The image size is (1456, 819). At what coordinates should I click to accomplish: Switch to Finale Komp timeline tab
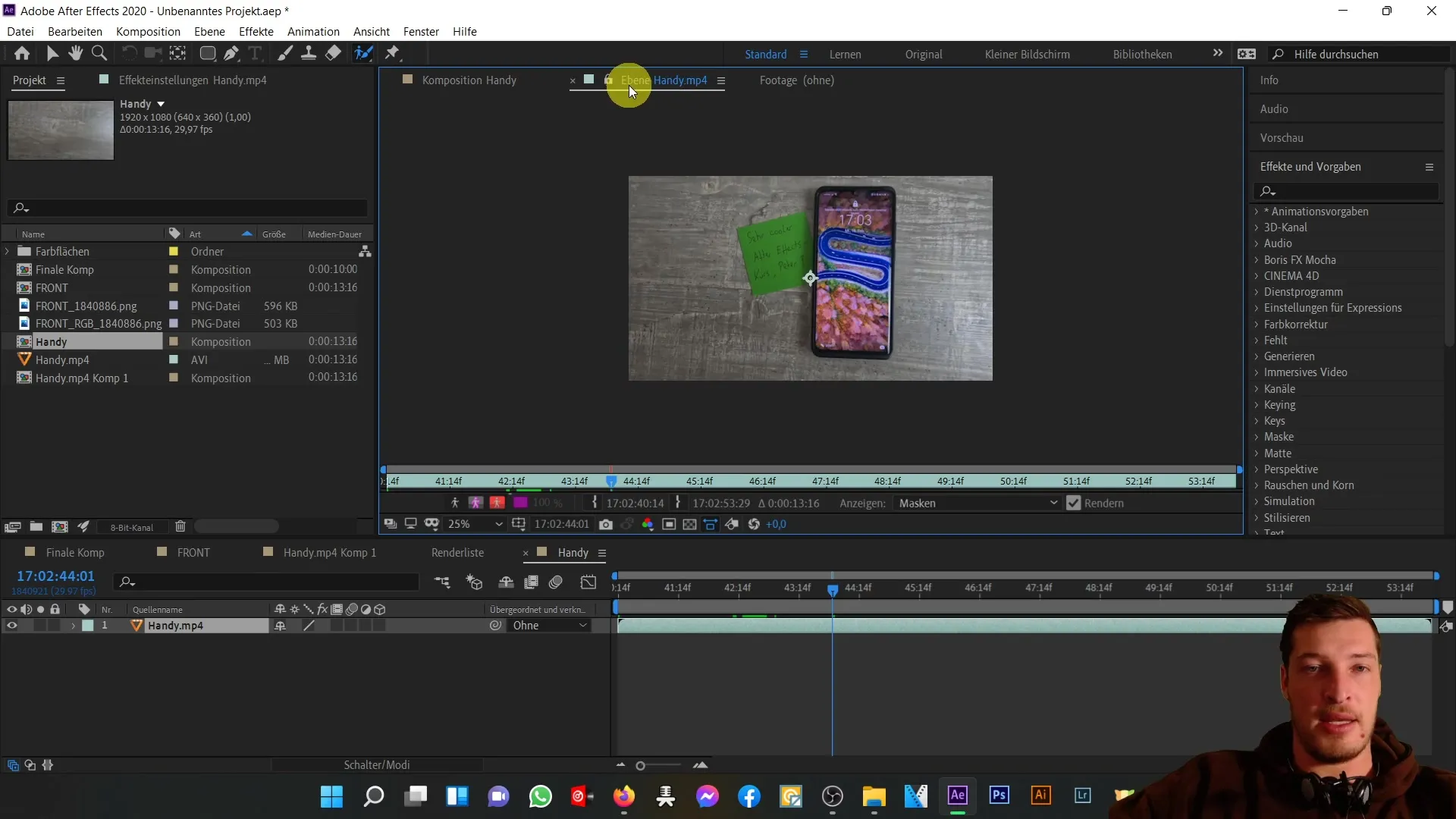click(75, 553)
